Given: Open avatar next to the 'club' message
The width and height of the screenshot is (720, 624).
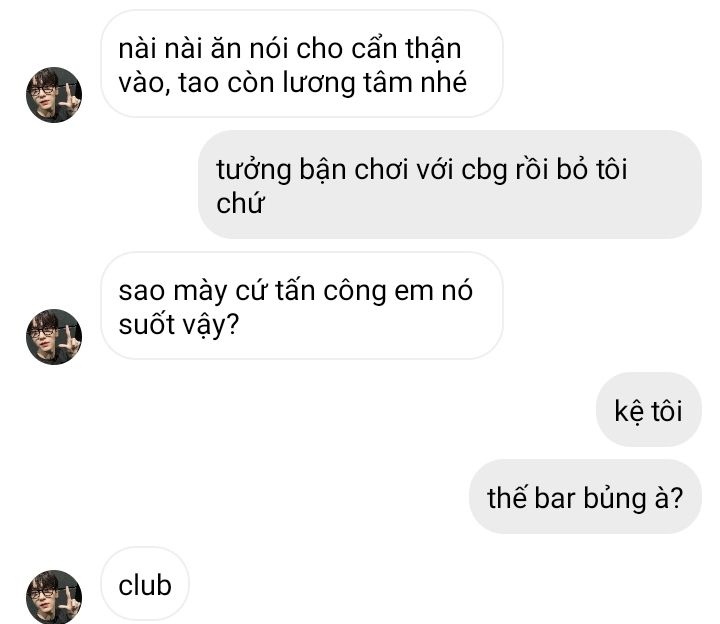Looking at the screenshot, I should pyautogui.click(x=54, y=597).
